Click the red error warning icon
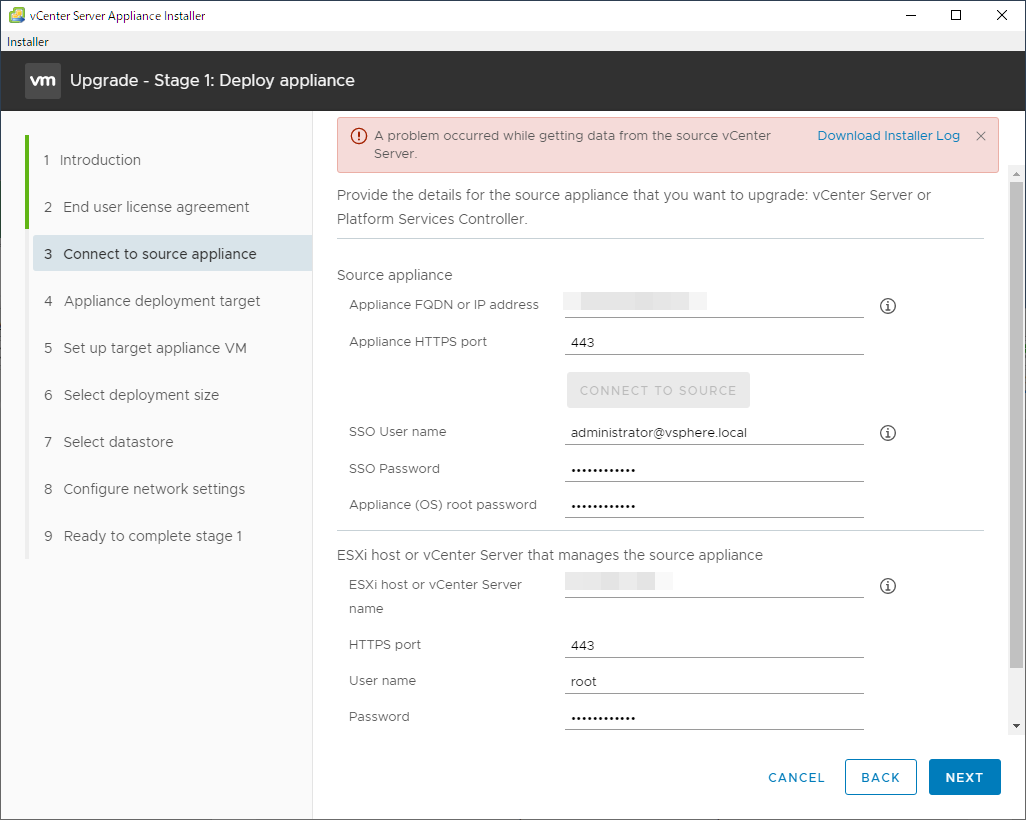The width and height of the screenshot is (1026, 820). (x=356, y=136)
